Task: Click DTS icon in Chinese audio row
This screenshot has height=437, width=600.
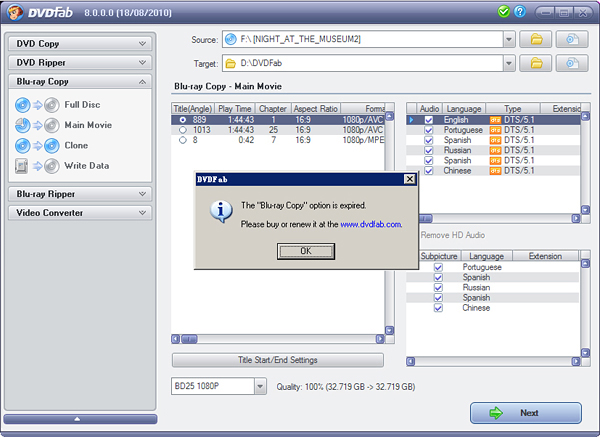Action: pyautogui.click(x=495, y=171)
